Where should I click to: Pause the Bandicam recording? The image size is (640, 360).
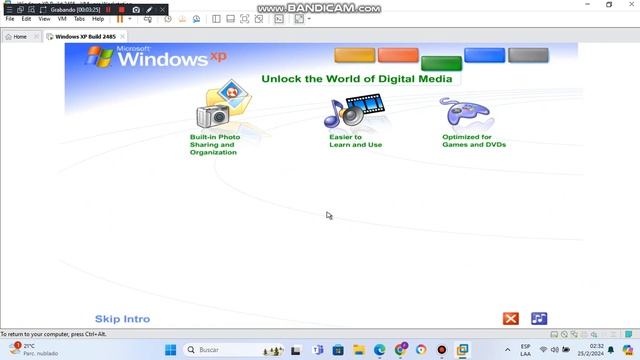[x=109, y=9]
